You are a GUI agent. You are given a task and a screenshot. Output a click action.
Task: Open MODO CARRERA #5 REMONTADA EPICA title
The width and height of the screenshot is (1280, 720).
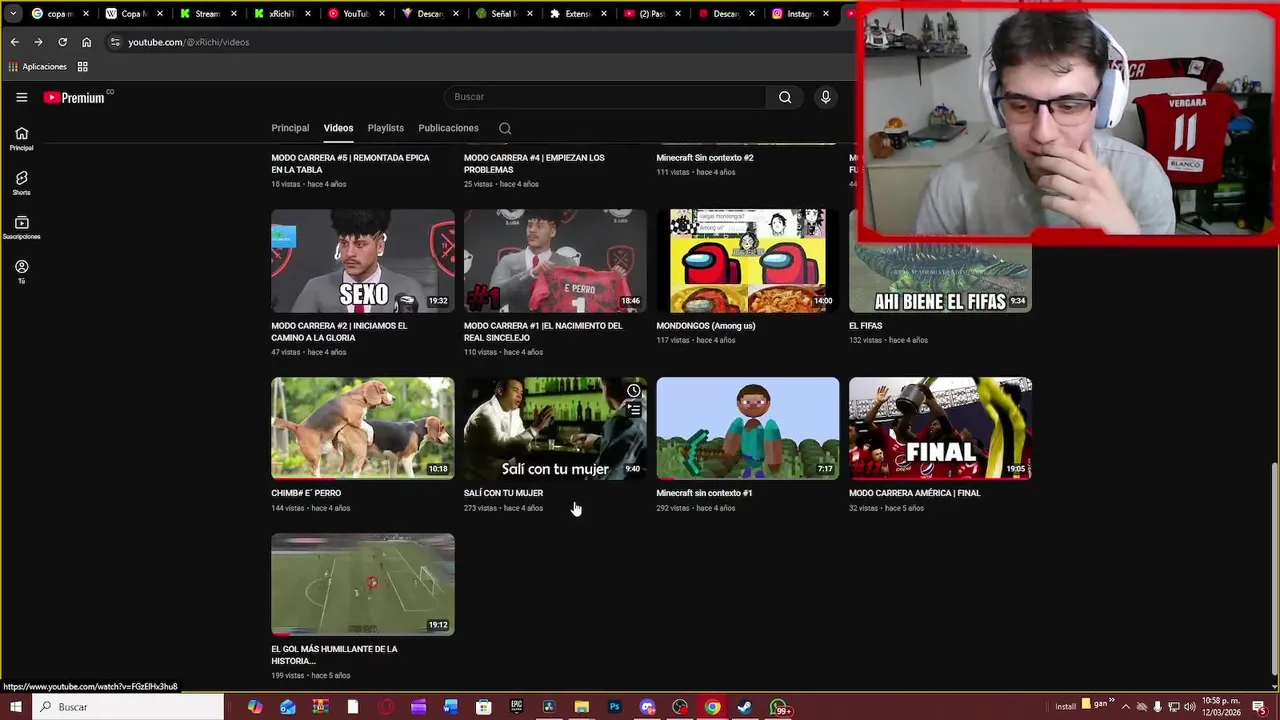tap(350, 164)
